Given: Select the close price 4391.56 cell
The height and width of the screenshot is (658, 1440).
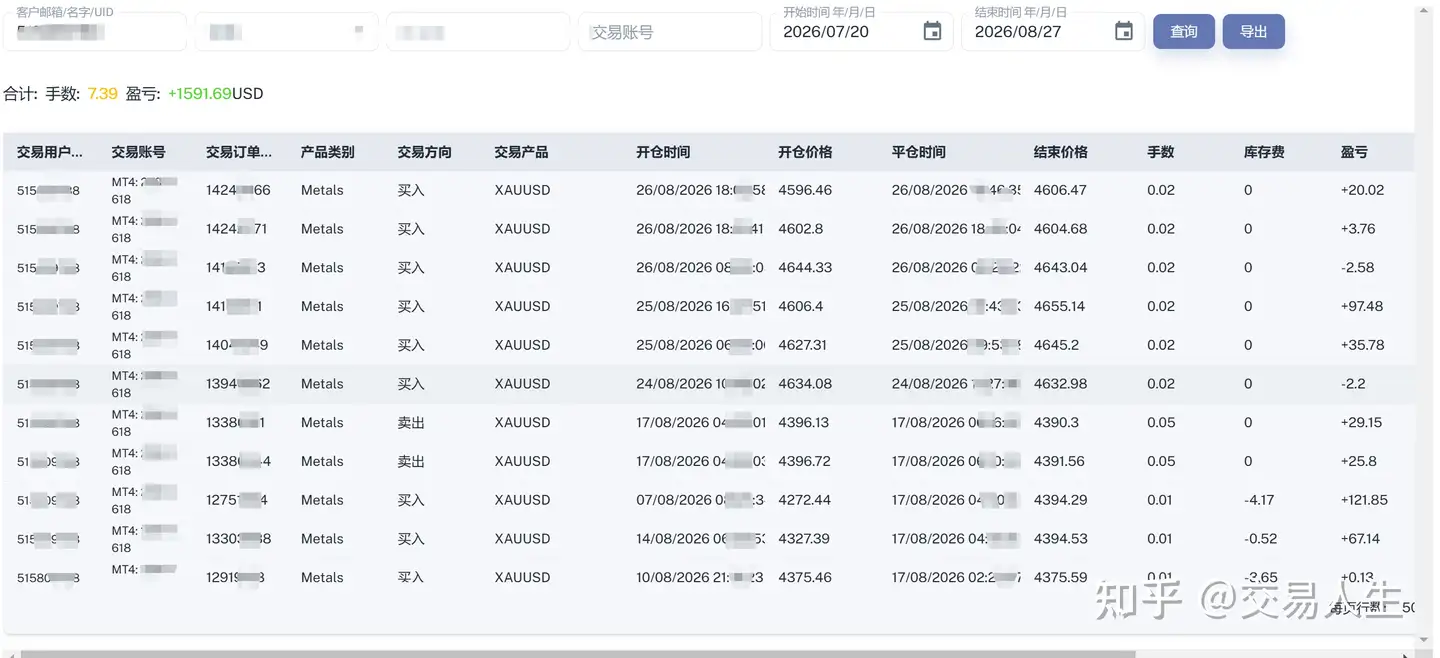Looking at the screenshot, I should (1060, 461).
